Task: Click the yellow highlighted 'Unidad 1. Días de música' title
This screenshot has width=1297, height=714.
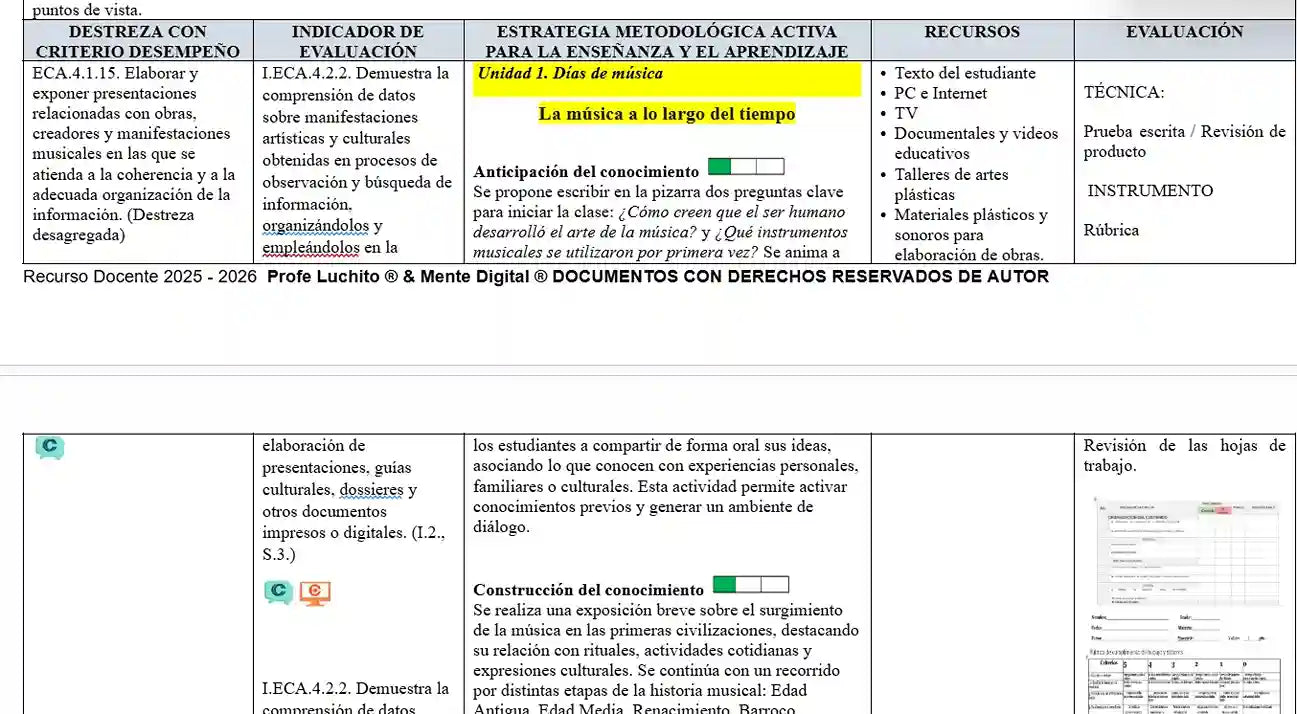Action: coord(570,73)
